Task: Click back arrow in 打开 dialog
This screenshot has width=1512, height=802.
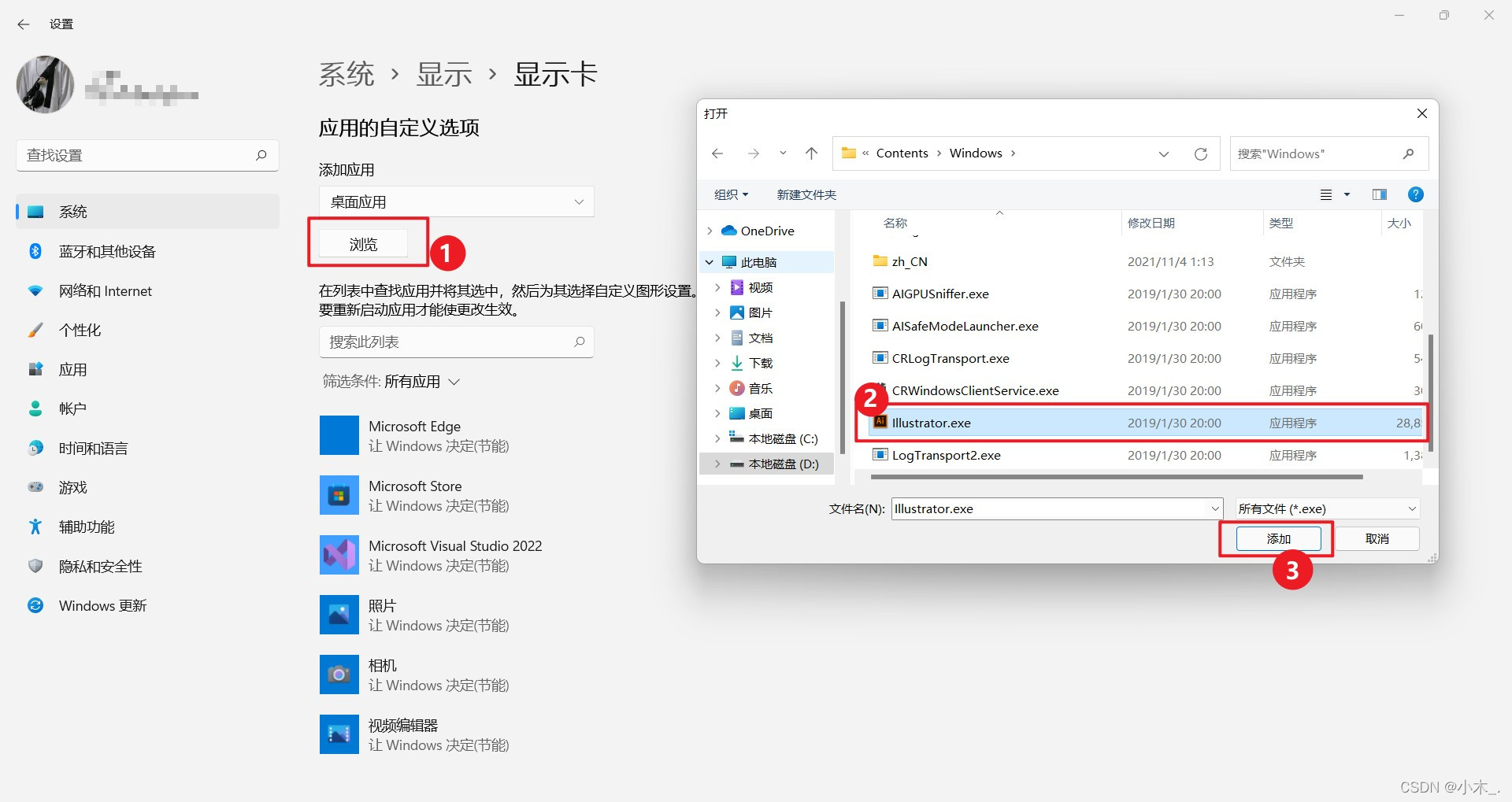Action: [x=717, y=153]
